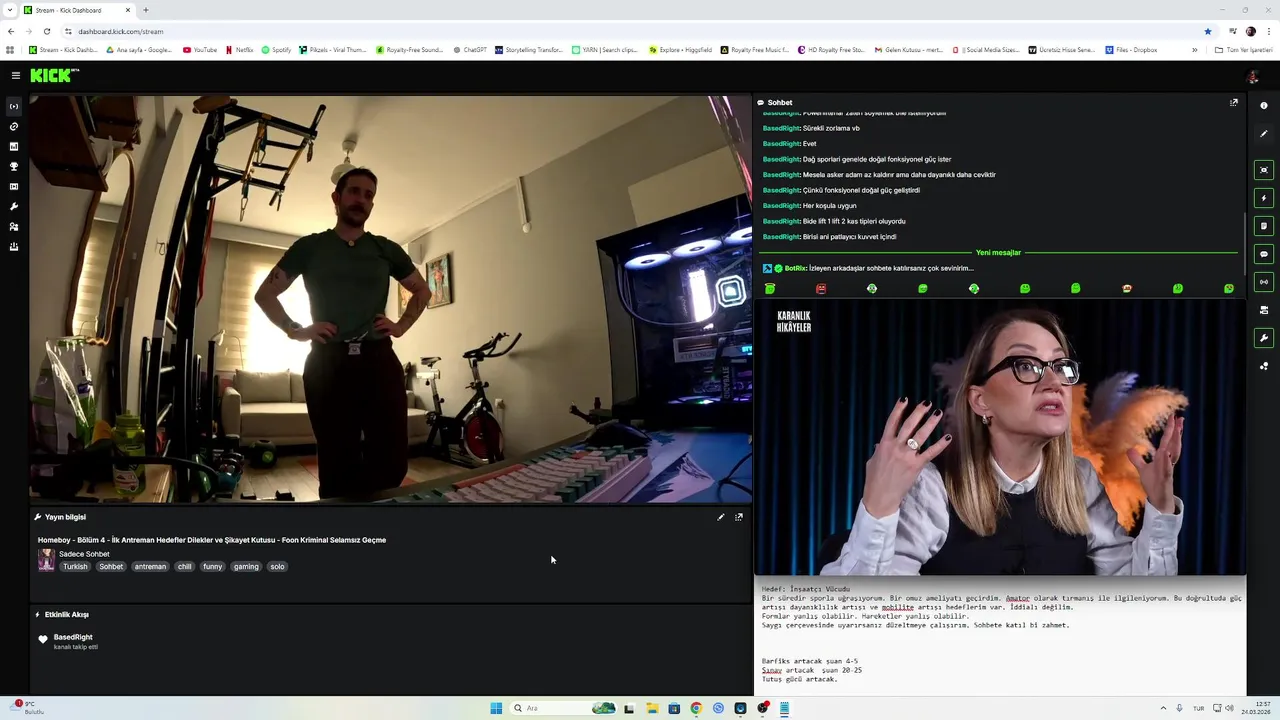Open the Chrome three-dot menu
This screenshot has width=1280, height=720.
1268,31
